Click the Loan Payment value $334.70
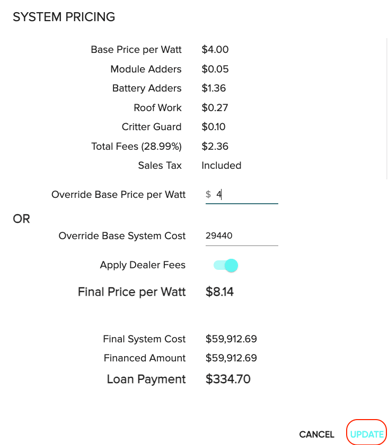 228,379
